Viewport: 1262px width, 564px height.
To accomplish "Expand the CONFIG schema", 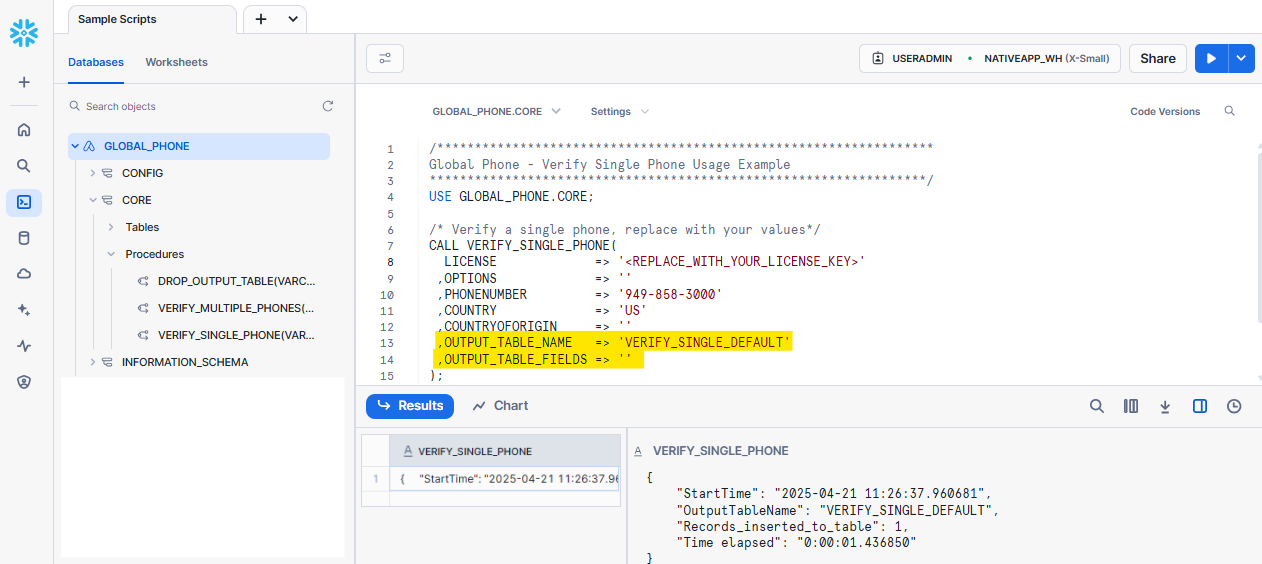I will point(93,173).
